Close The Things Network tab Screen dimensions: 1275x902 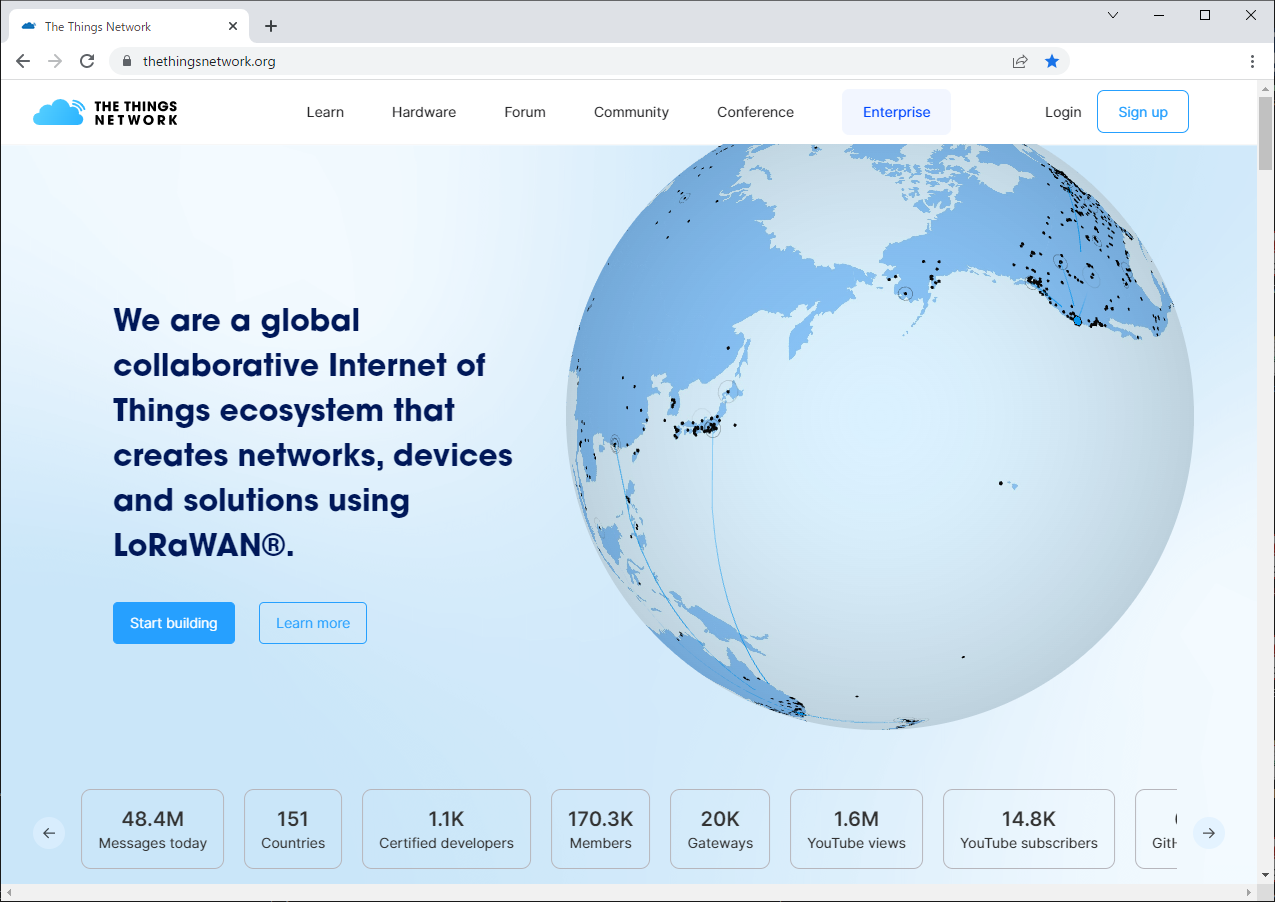233,26
